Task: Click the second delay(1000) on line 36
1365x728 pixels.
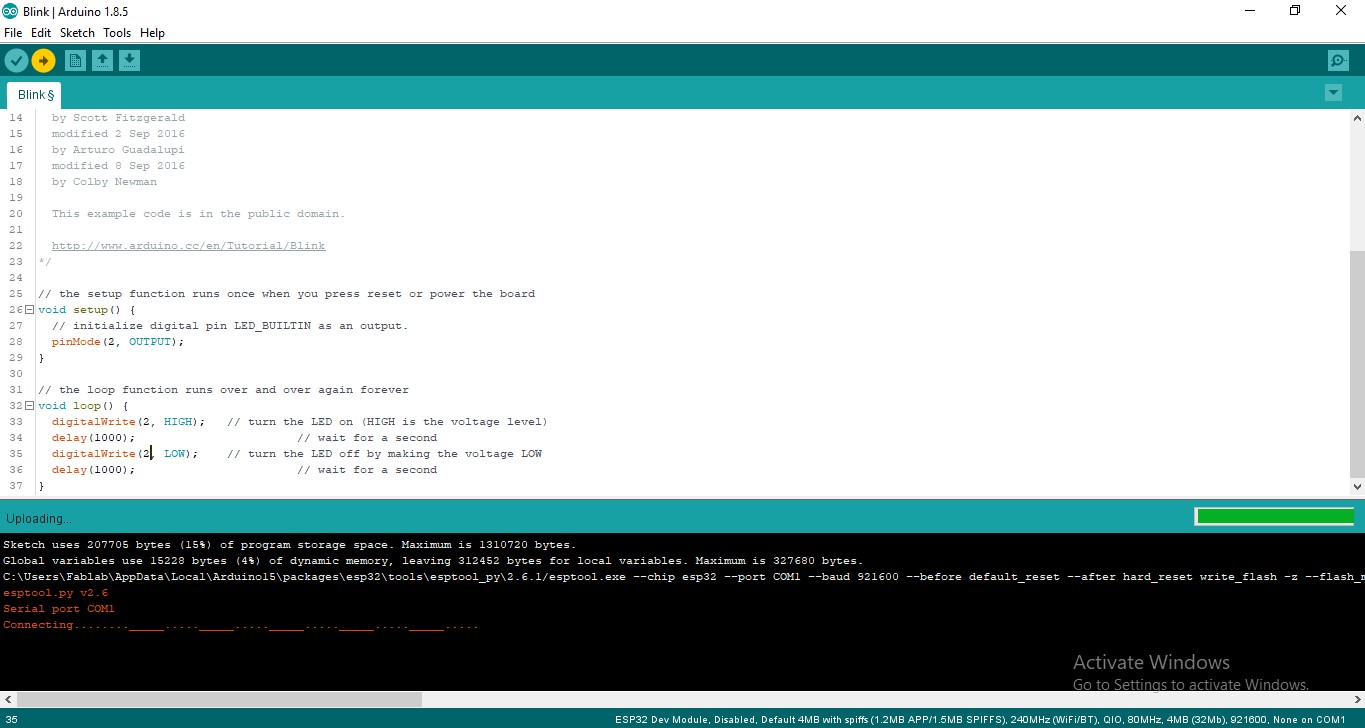Action: pos(93,470)
